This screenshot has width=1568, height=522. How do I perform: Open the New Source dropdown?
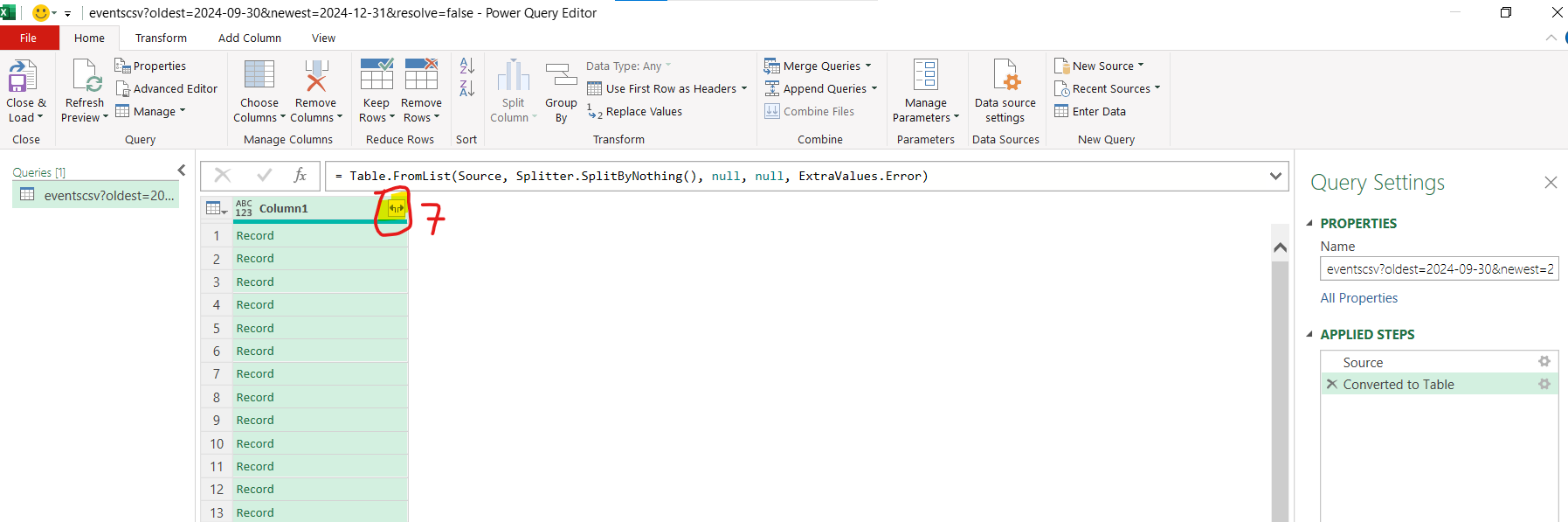click(x=1099, y=66)
